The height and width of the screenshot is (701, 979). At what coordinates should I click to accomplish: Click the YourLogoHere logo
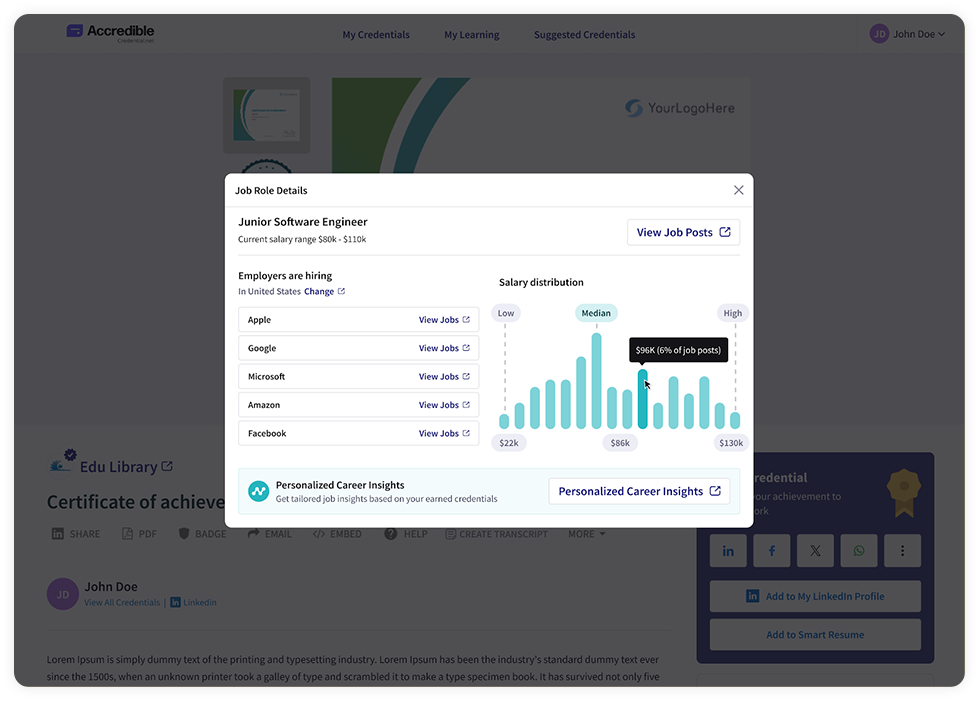680,108
